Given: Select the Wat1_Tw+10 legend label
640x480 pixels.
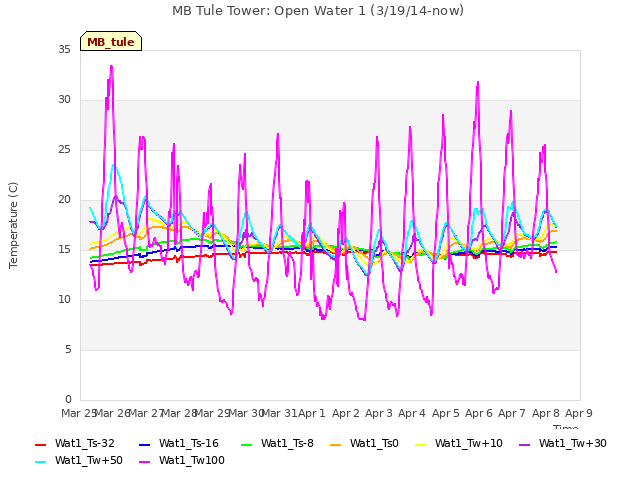Looking at the screenshot, I should coord(469,444).
